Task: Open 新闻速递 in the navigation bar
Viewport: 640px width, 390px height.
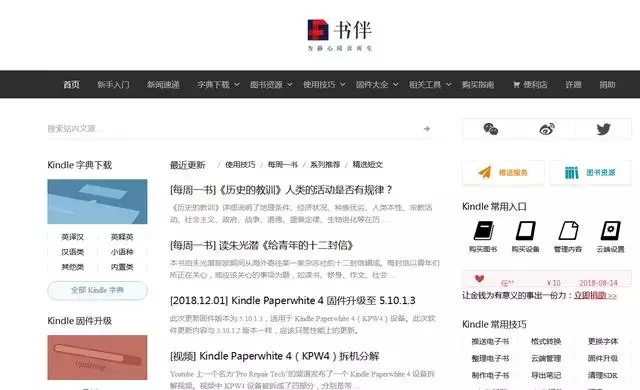Action: [x=163, y=85]
